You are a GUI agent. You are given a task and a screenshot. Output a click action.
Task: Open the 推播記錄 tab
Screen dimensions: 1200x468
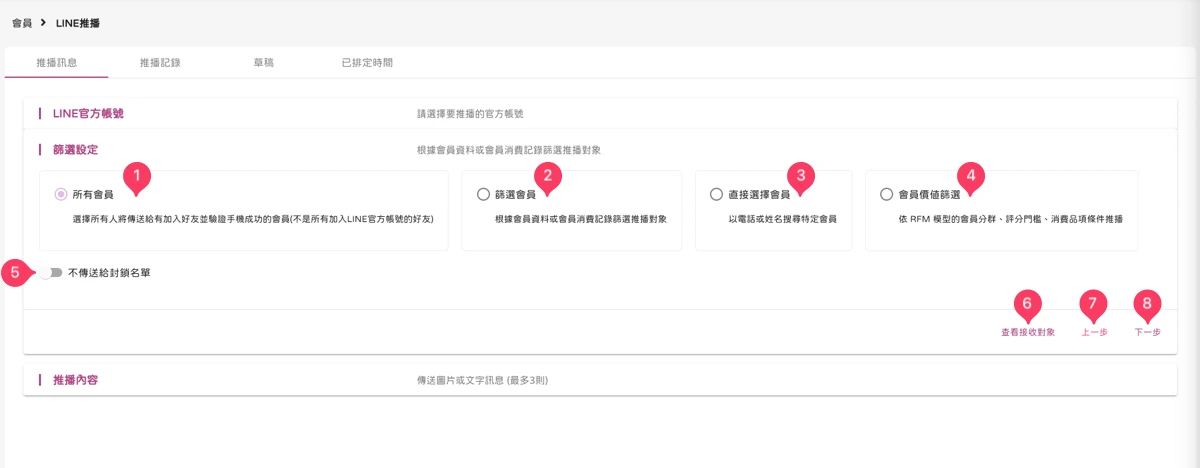pos(160,62)
